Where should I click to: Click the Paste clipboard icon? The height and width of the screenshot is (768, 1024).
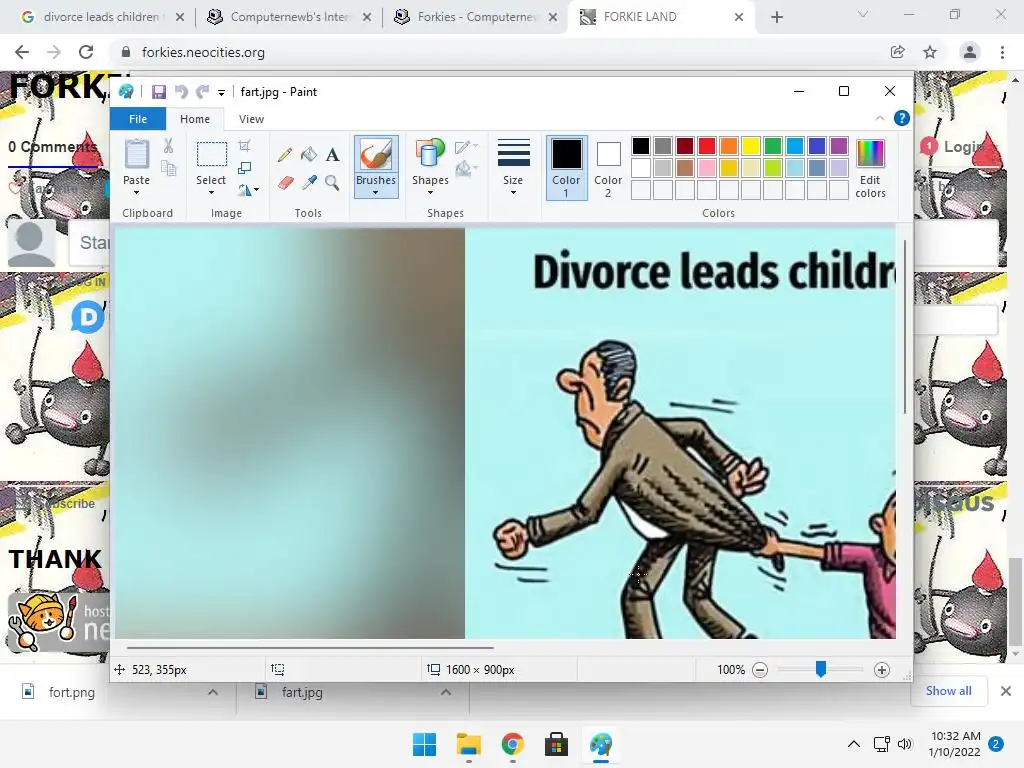(136, 155)
